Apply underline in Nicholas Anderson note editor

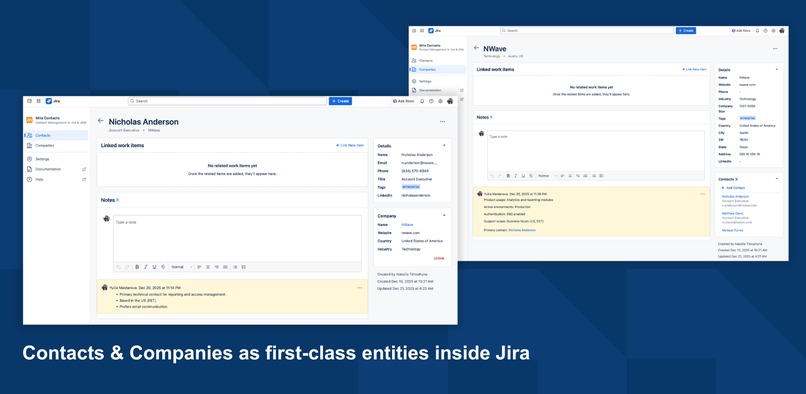click(155, 267)
